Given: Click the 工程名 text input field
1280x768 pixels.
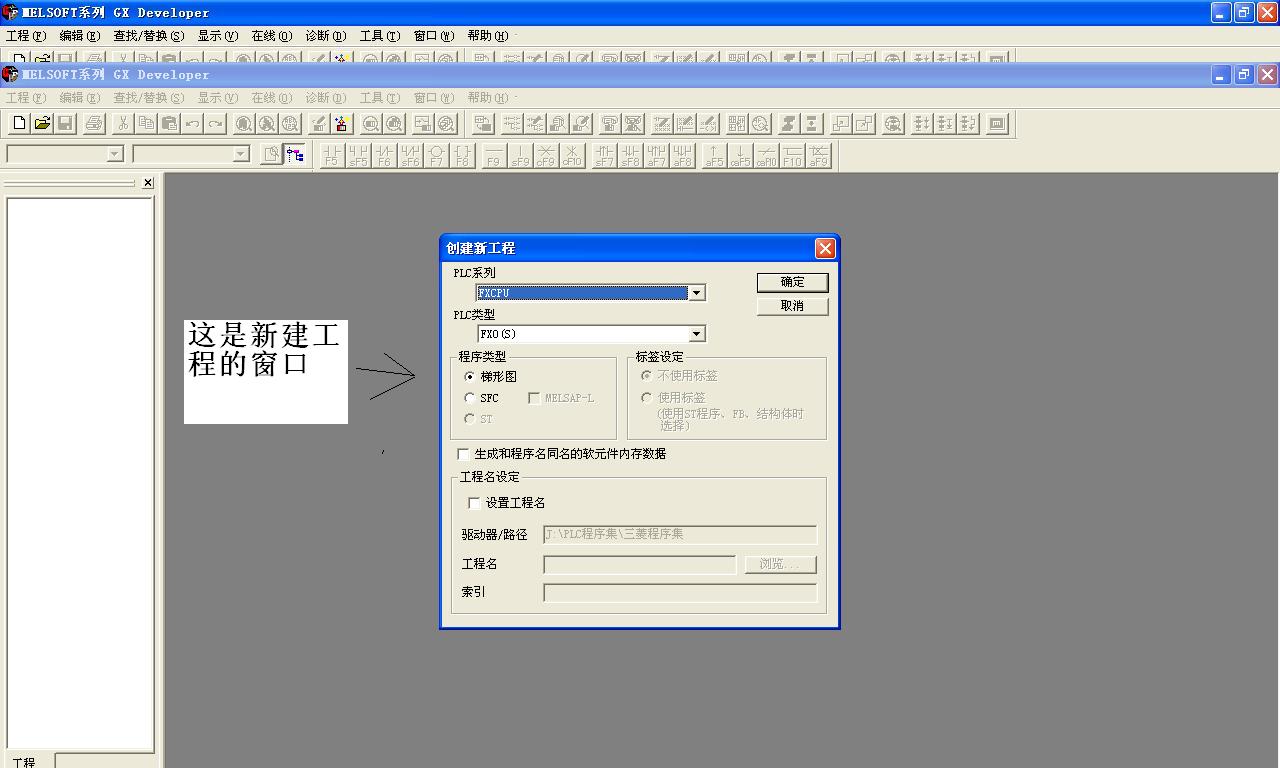Looking at the screenshot, I should coord(639,565).
